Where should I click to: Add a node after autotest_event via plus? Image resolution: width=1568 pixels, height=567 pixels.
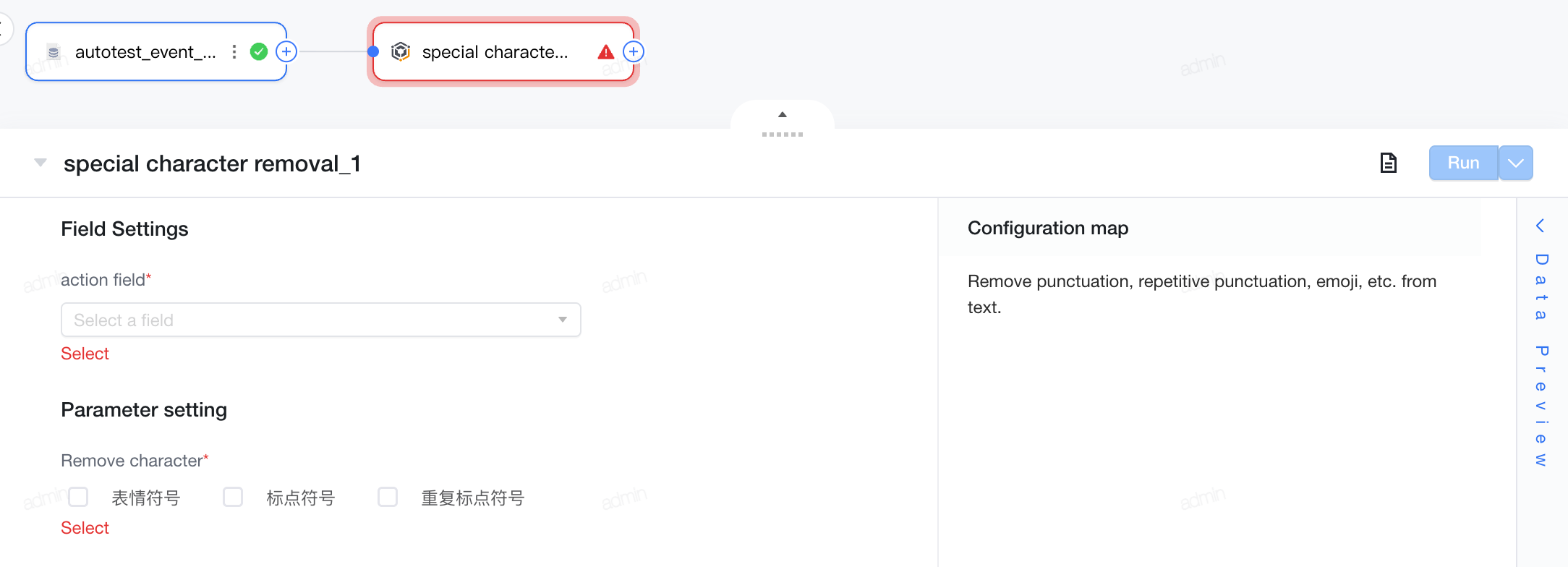tap(286, 51)
